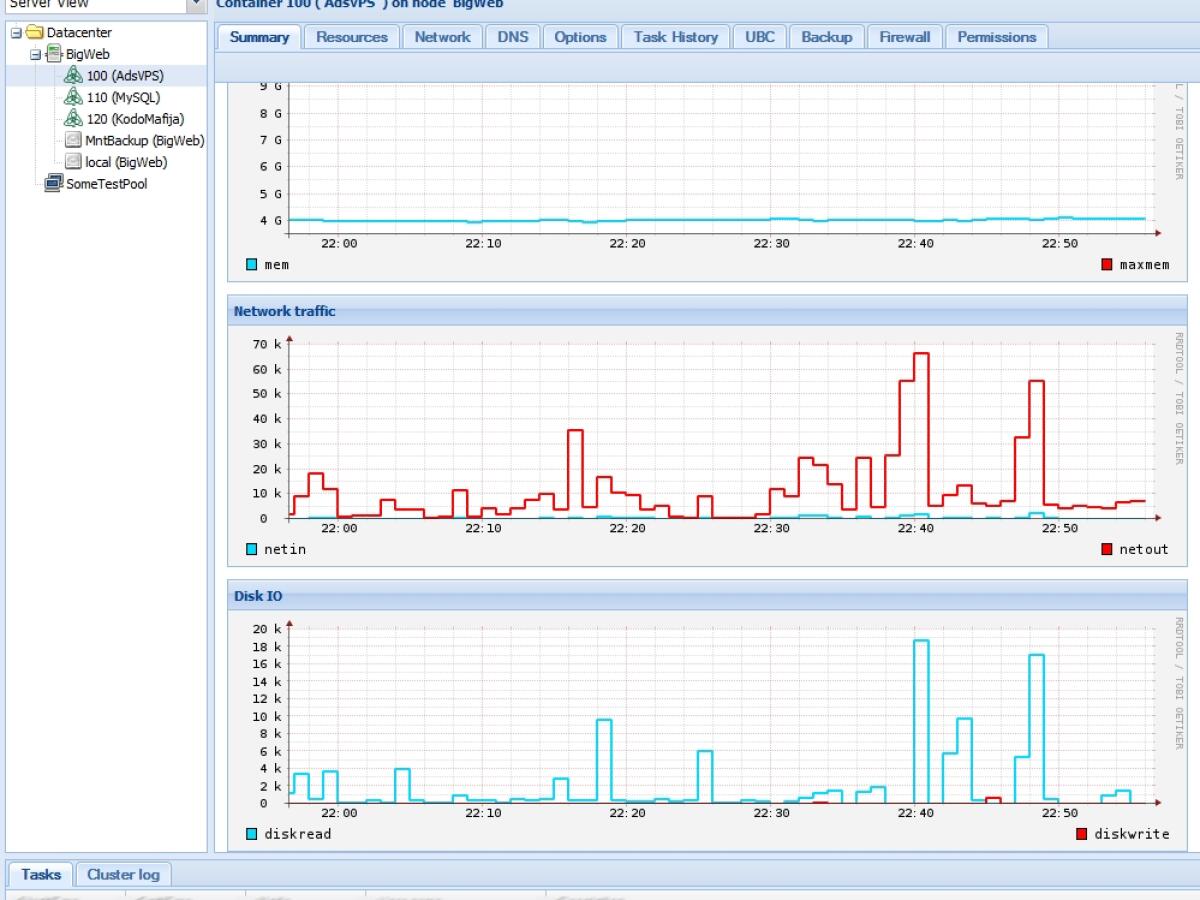Click the container icon for 120 (KodoMafija)
The height and width of the screenshot is (900, 1200).
[x=73, y=119]
